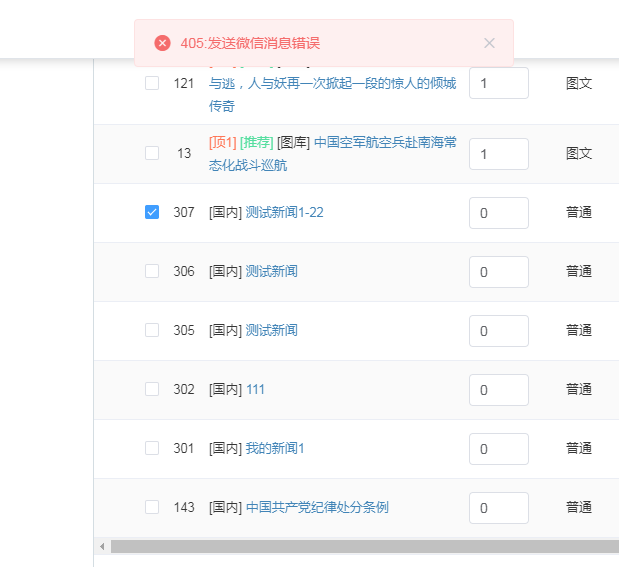
Task: Click the 我的新闻1 article link
Action: click(x=275, y=448)
